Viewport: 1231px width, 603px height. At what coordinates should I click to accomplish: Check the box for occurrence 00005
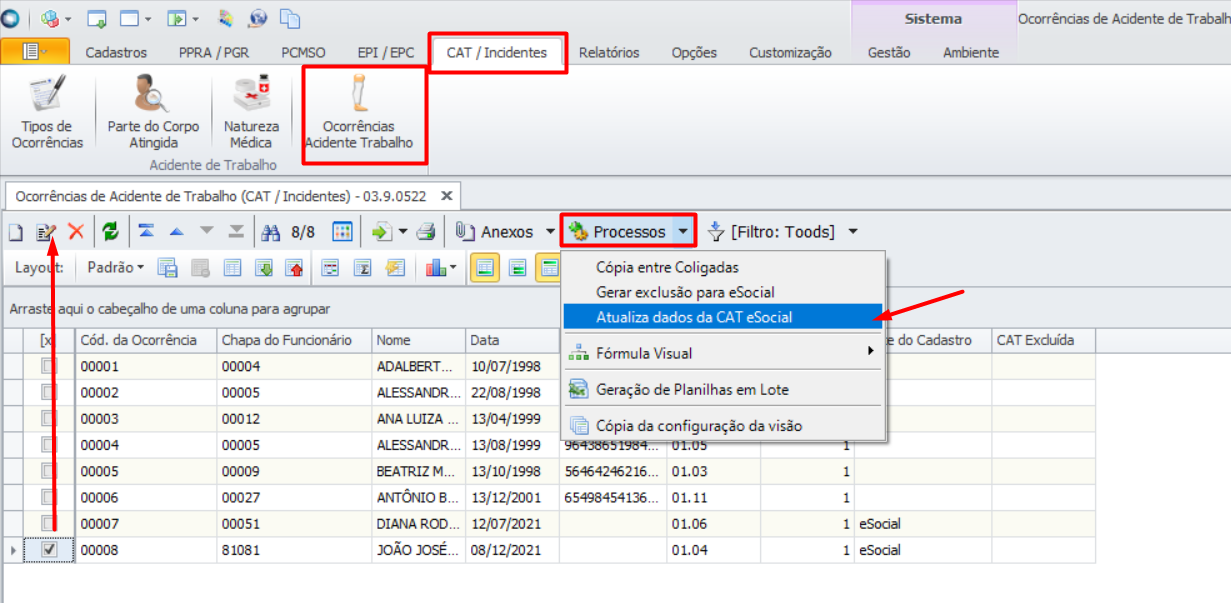click(x=49, y=471)
